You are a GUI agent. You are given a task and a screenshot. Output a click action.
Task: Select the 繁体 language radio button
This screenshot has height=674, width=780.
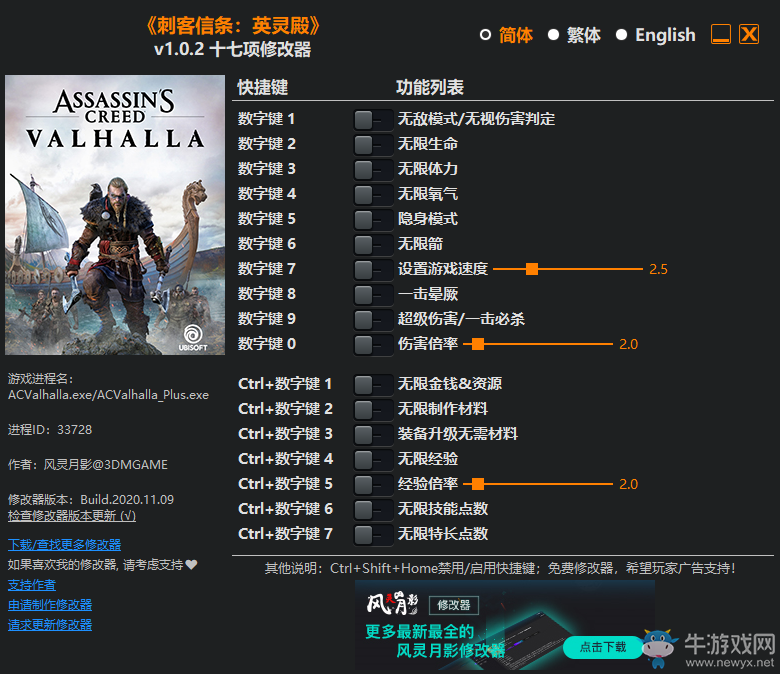[x=553, y=35]
